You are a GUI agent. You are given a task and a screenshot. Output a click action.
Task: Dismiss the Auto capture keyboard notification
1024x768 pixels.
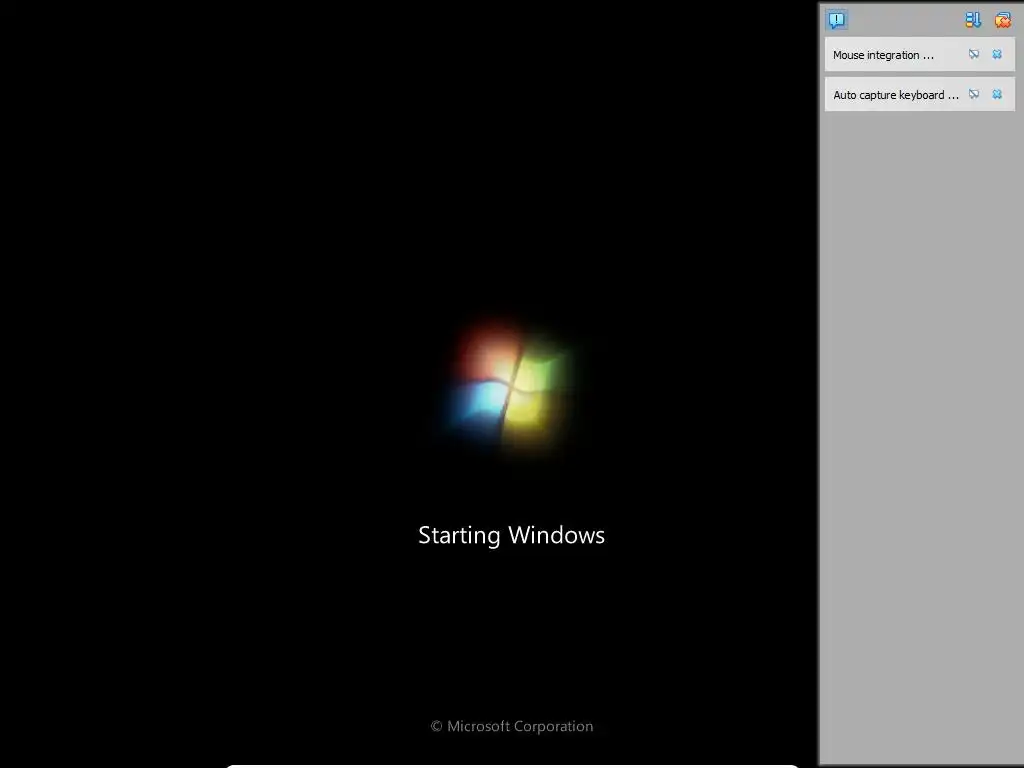coord(997,94)
